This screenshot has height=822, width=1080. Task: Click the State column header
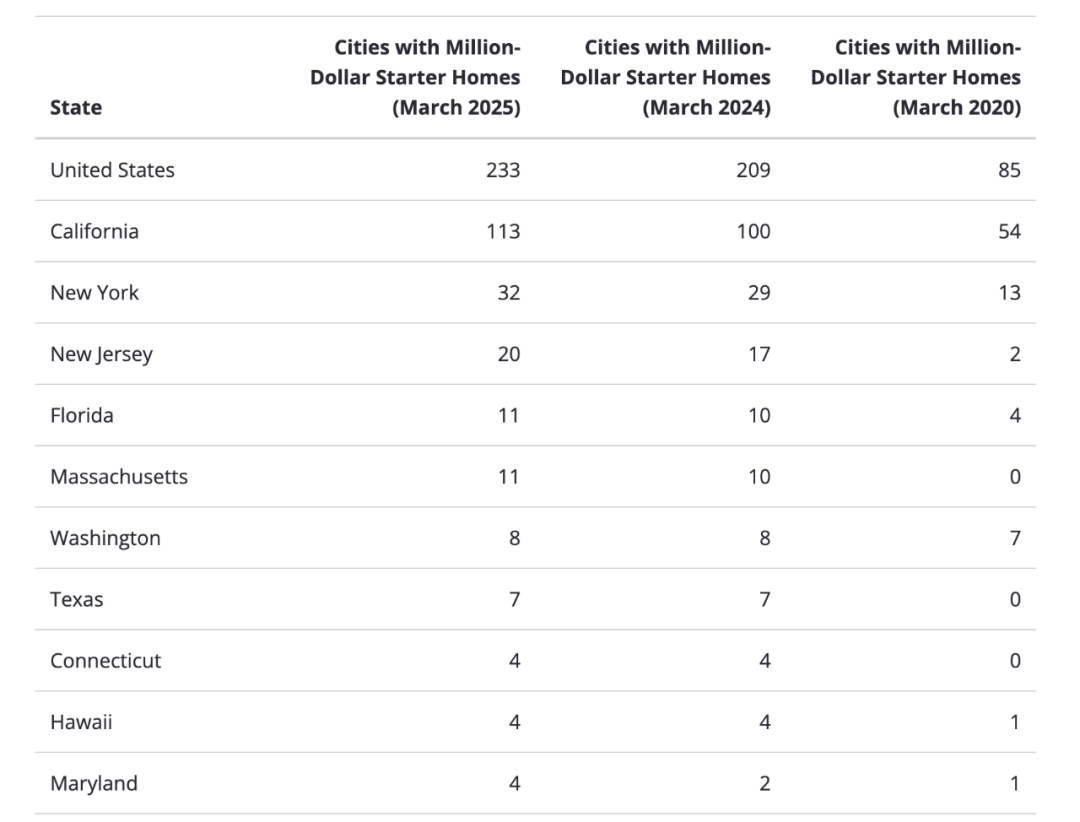76,107
